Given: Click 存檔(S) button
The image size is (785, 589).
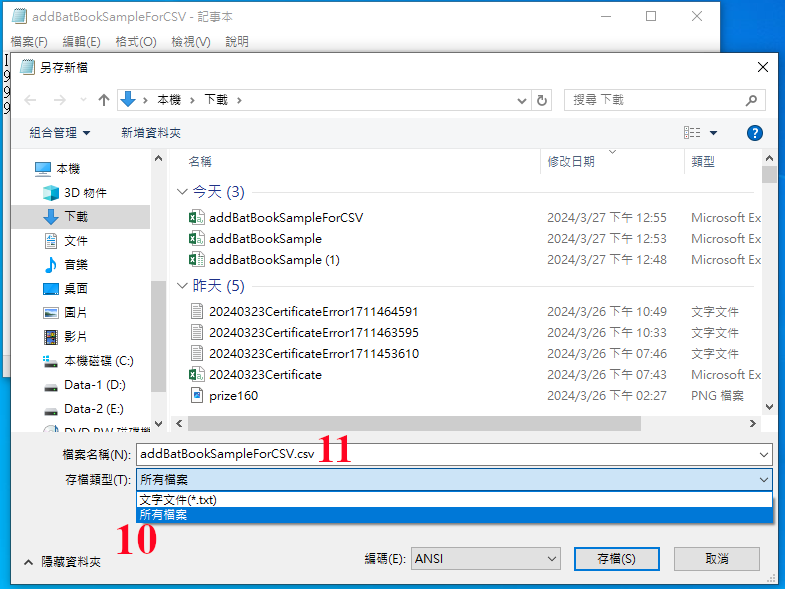Looking at the screenshot, I should tap(616, 559).
